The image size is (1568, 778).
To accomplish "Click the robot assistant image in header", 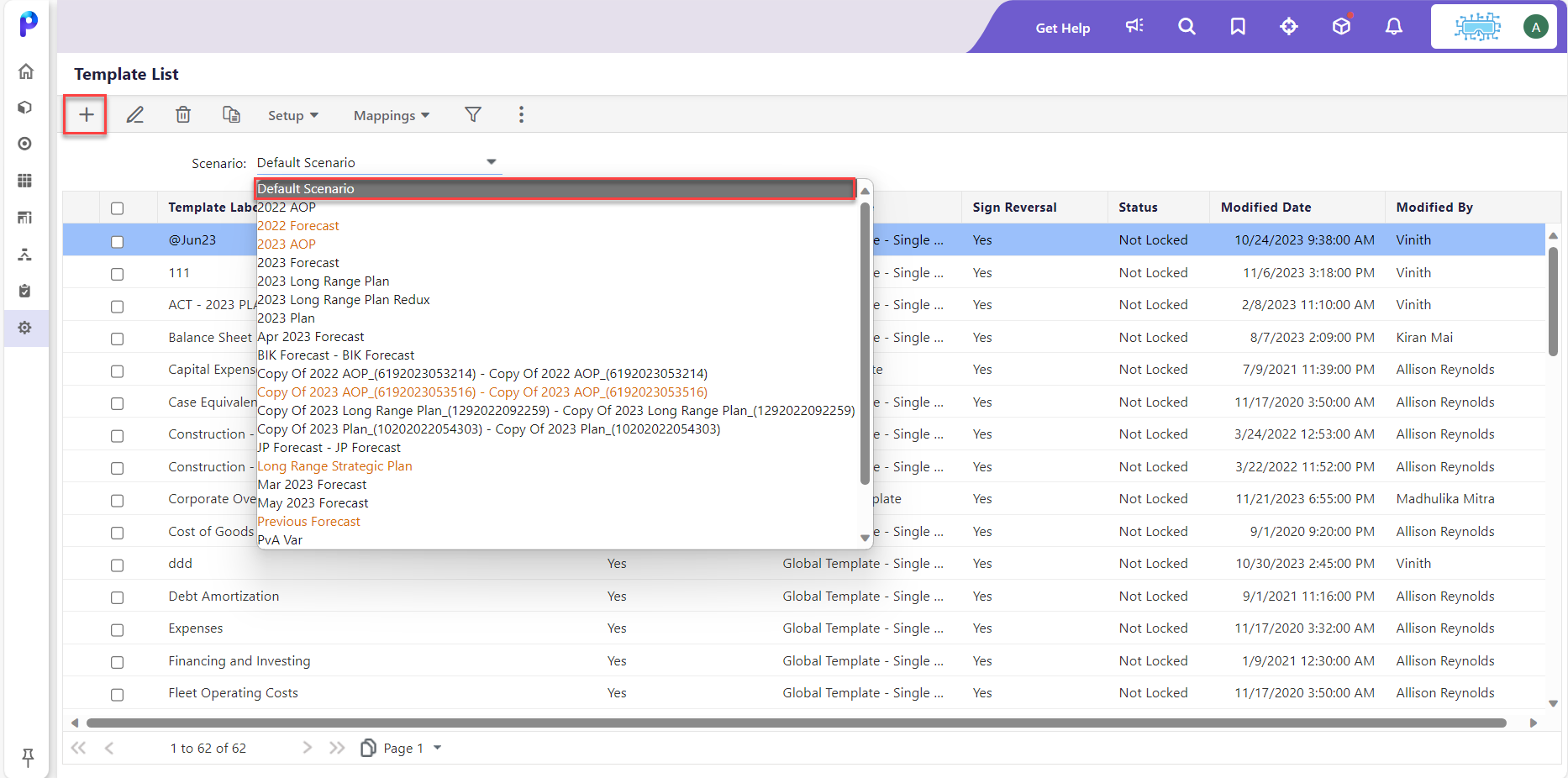I will [x=1477, y=27].
